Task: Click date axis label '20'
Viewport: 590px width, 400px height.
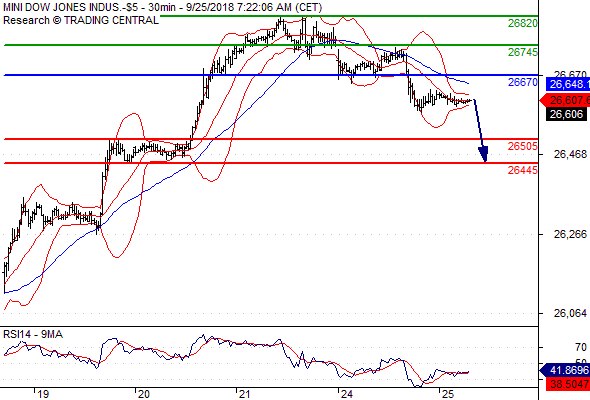Action: (x=143, y=394)
